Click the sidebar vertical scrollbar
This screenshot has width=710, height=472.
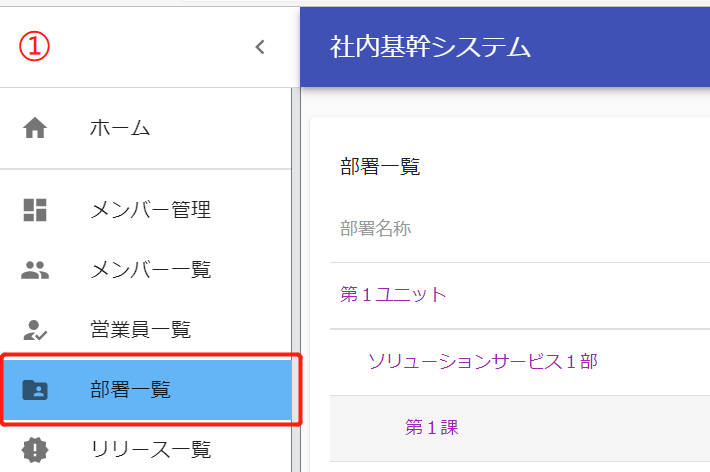[x=295, y=280]
